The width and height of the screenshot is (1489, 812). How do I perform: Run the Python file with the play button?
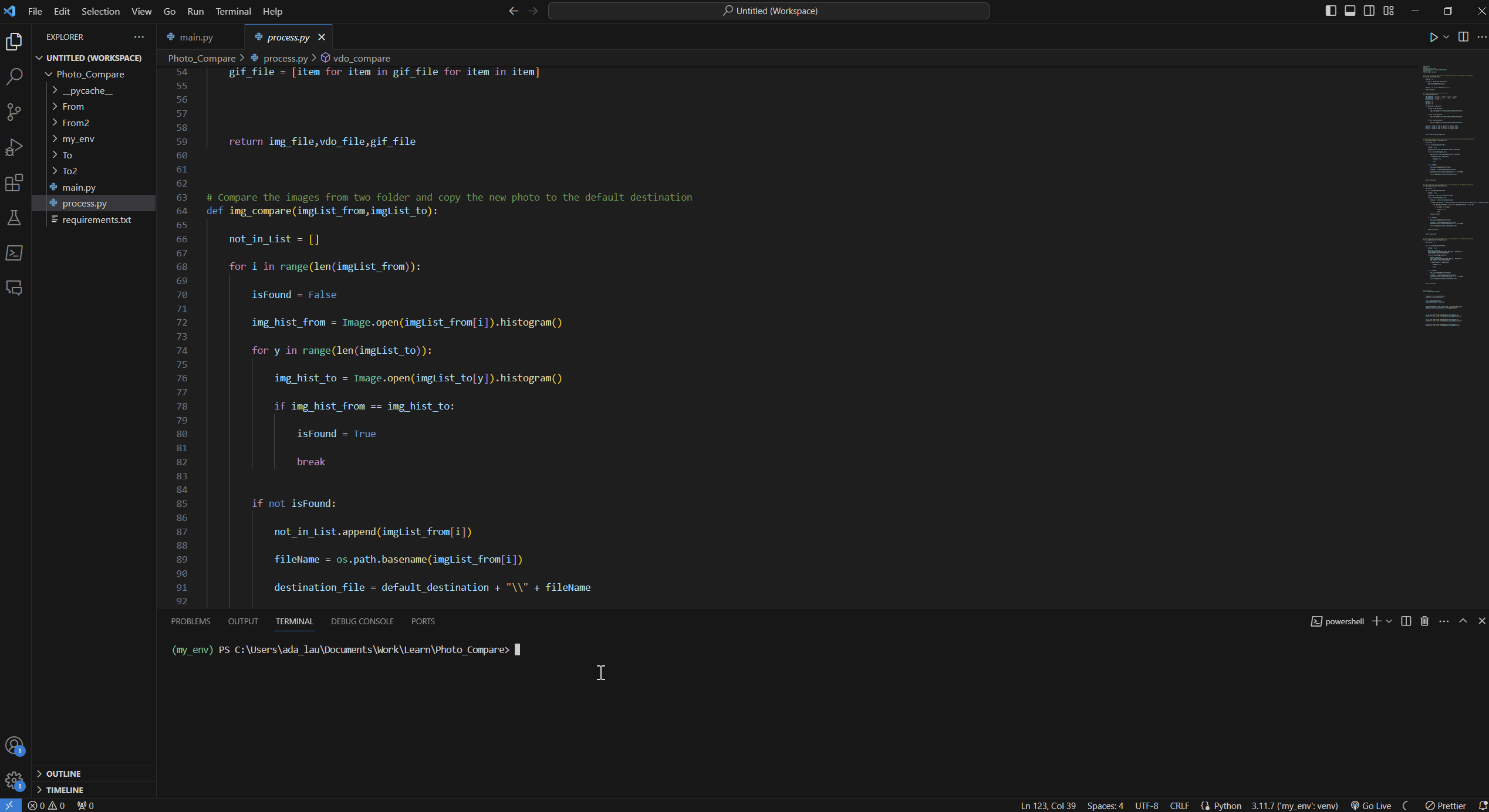[1434, 36]
